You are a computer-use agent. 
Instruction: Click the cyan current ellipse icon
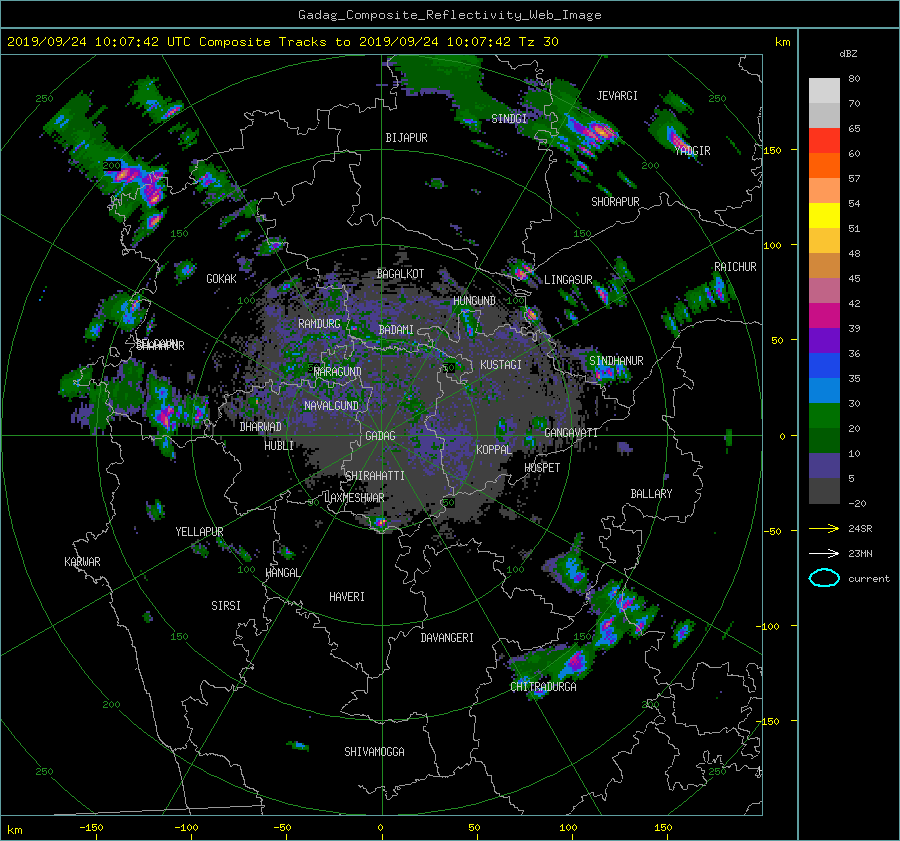point(824,578)
